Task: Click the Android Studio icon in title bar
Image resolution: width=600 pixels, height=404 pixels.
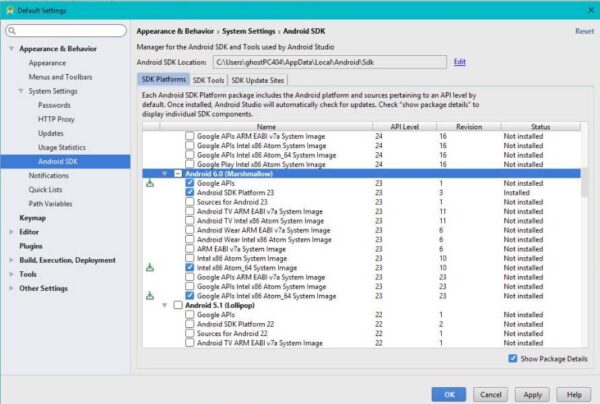Action: tap(9, 8)
